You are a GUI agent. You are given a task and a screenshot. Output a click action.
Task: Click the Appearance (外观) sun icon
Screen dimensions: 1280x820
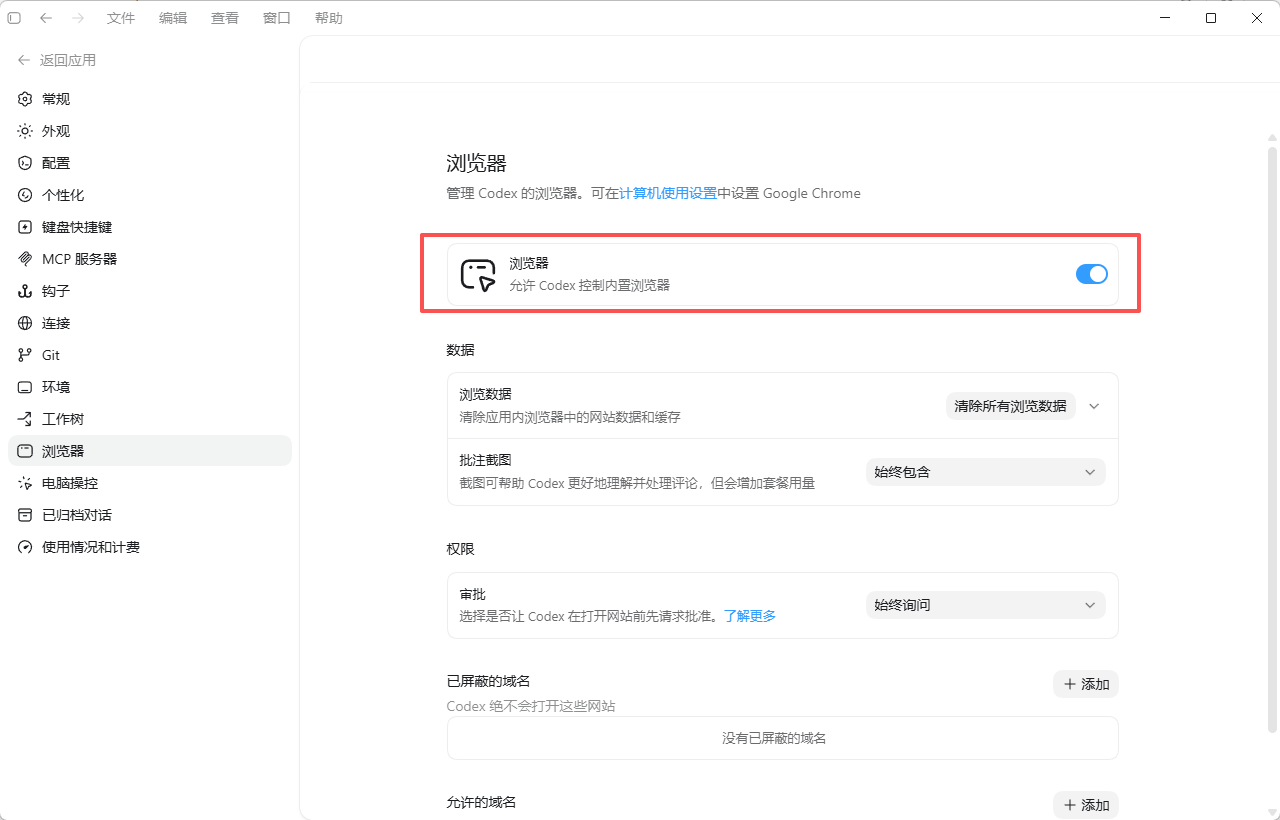25,131
